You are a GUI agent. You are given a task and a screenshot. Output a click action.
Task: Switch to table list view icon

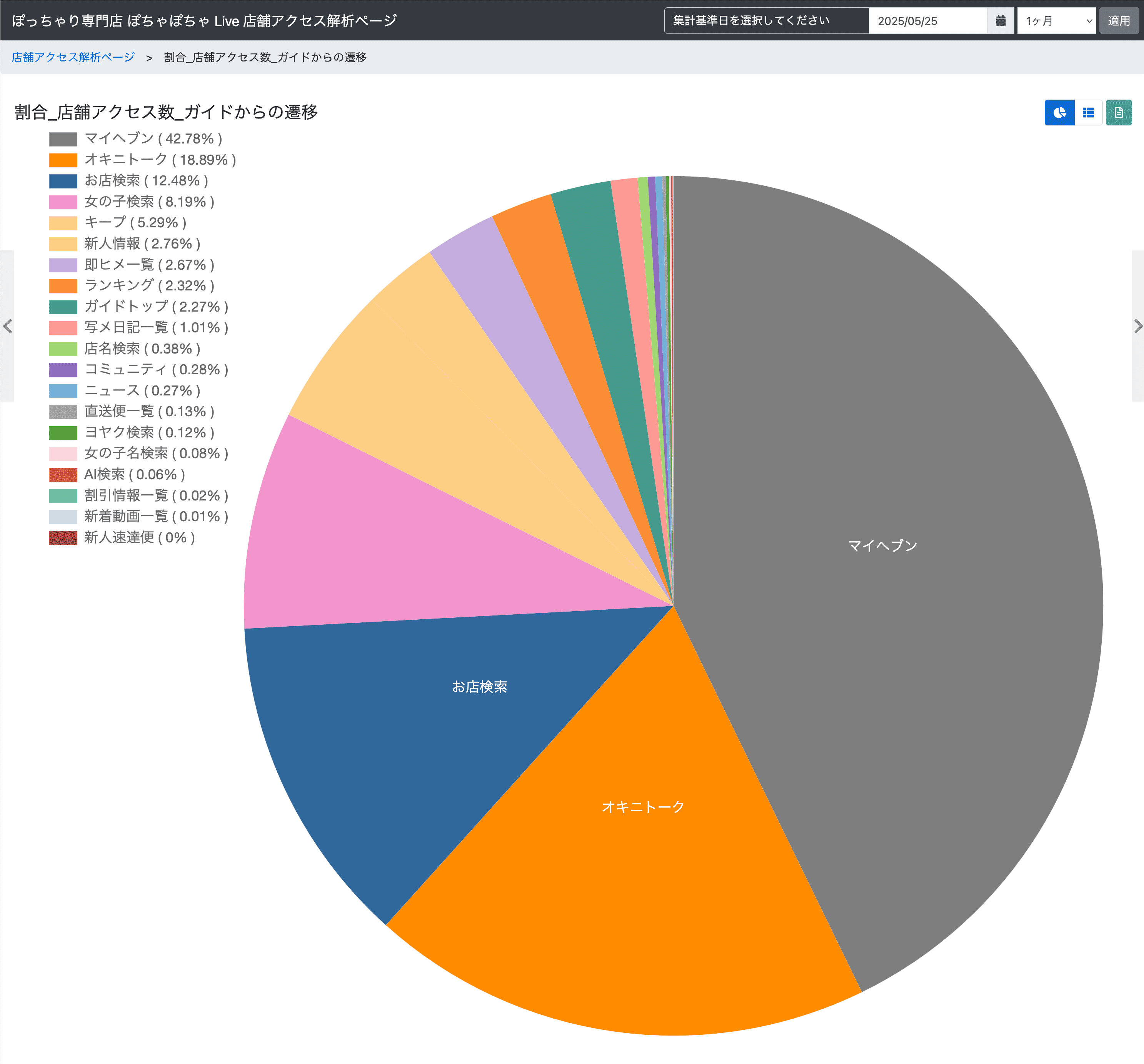[1088, 113]
